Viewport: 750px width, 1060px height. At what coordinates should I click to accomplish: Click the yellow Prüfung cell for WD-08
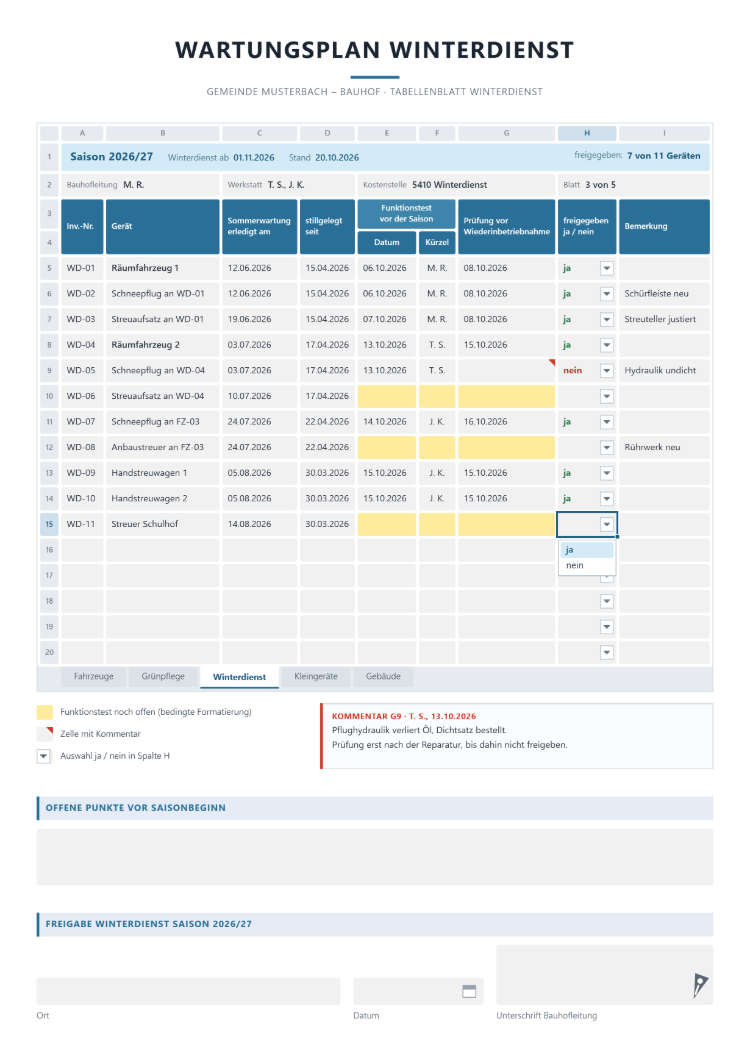pyautogui.click(x=507, y=448)
